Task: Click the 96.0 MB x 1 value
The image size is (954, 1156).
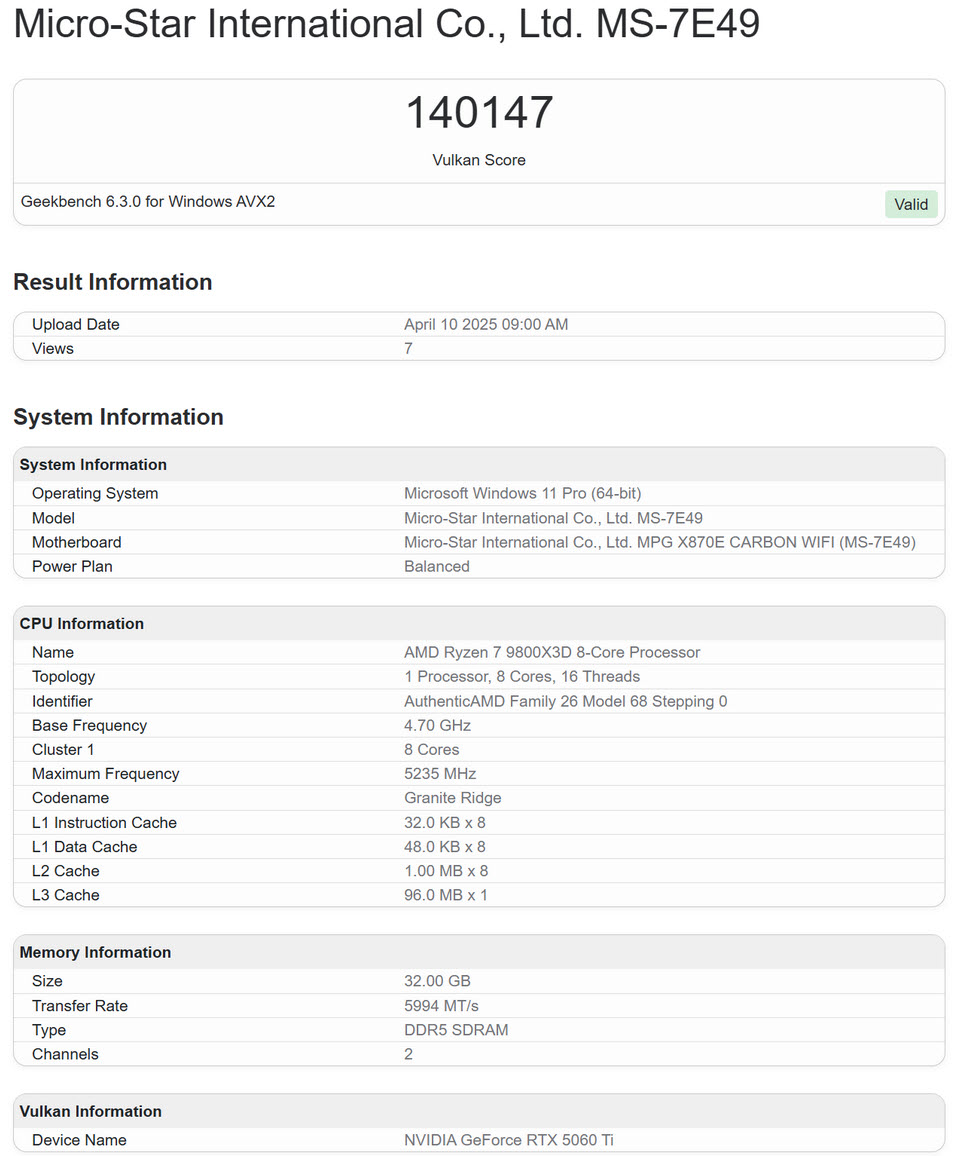Action: click(x=446, y=895)
